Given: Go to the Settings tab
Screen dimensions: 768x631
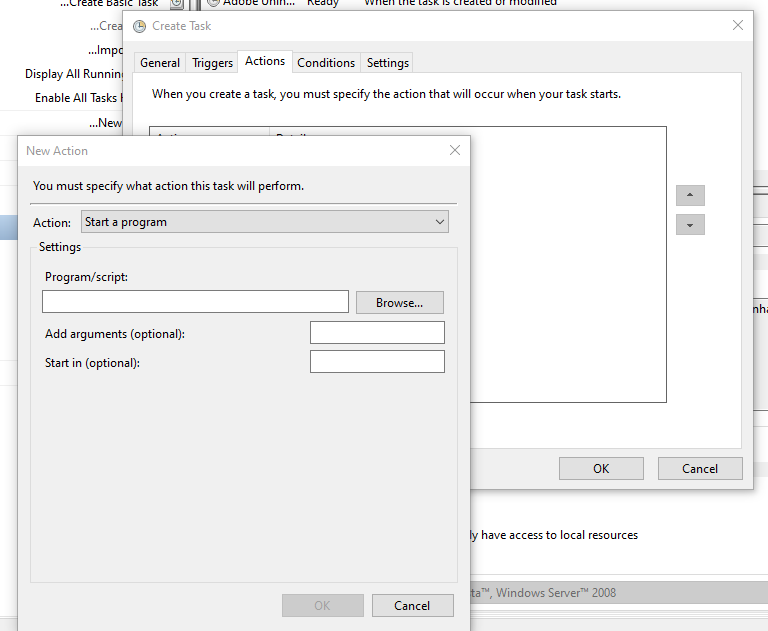Looking at the screenshot, I should [387, 63].
